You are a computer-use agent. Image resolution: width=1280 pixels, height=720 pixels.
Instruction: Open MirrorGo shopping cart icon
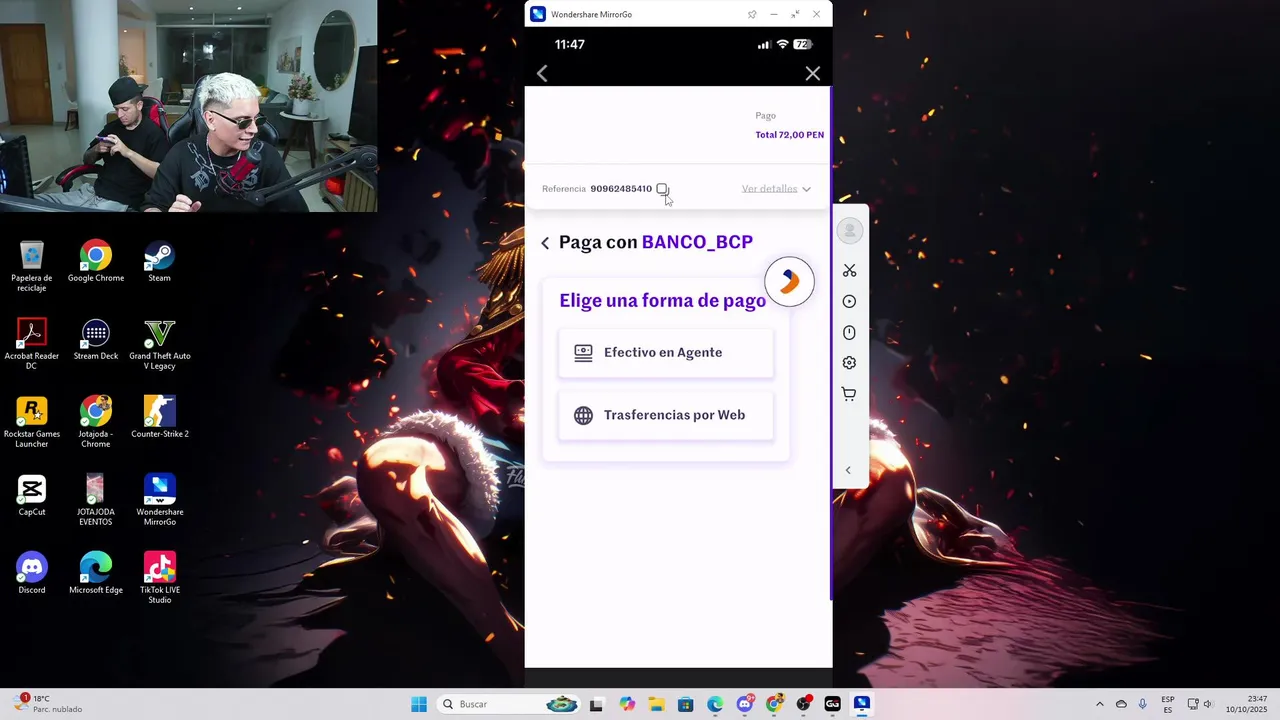[x=849, y=394]
